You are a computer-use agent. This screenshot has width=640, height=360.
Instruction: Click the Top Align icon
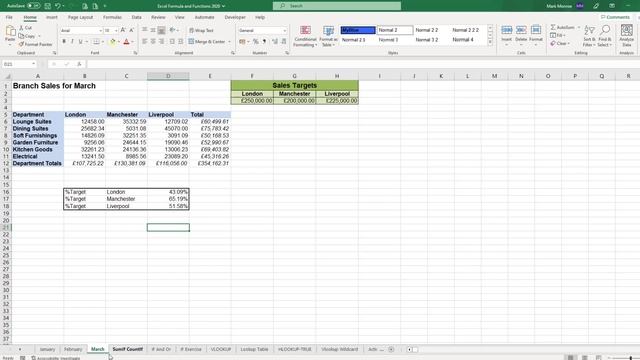(144, 30)
